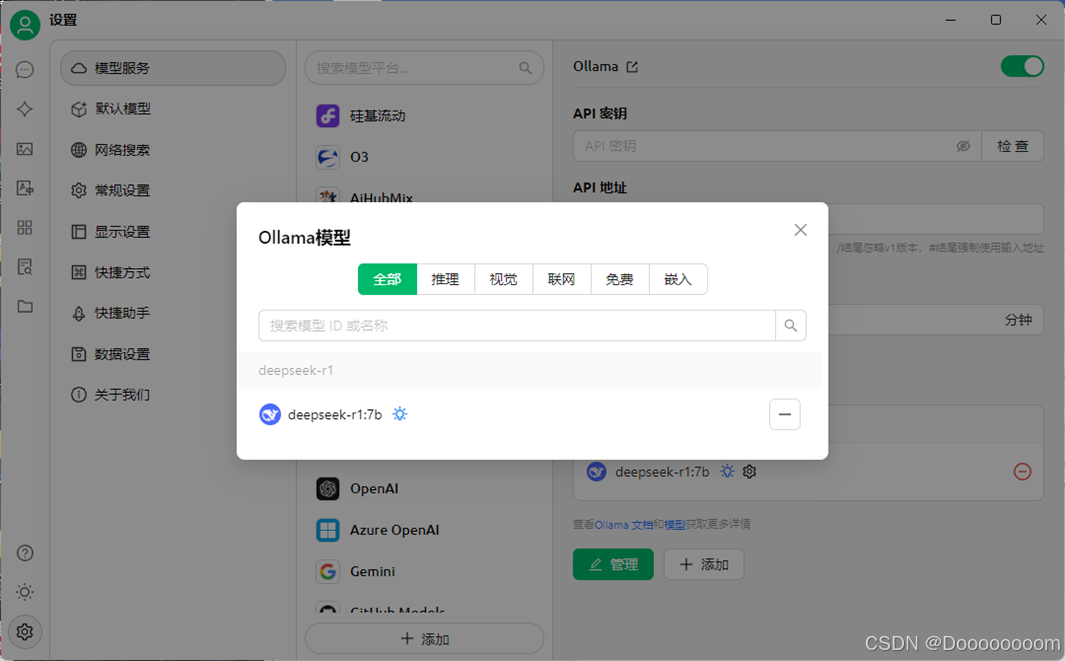The width and height of the screenshot is (1065, 661).
Task: Click the OpenAI provider logo
Action: 327,488
